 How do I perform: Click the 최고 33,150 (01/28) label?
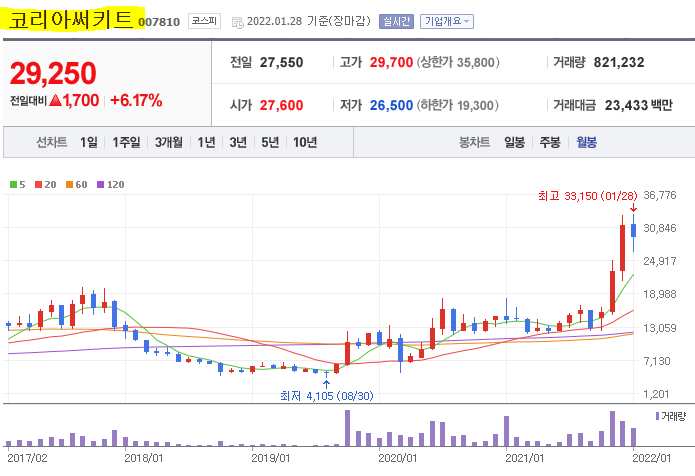pyautogui.click(x=588, y=196)
